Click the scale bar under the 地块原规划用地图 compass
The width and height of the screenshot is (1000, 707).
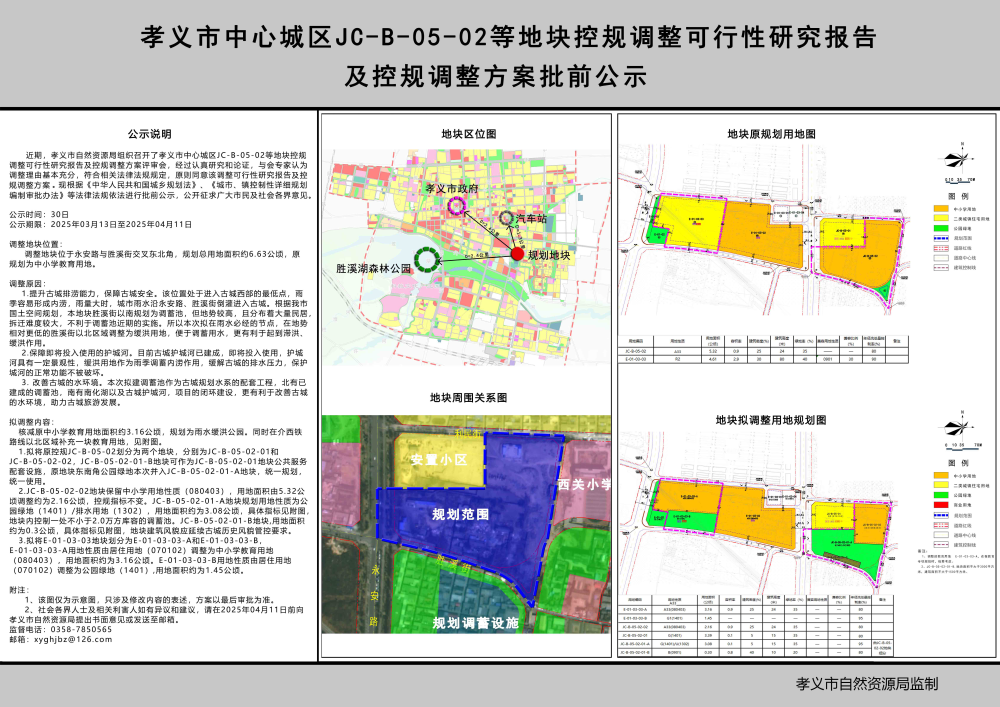coord(960,180)
